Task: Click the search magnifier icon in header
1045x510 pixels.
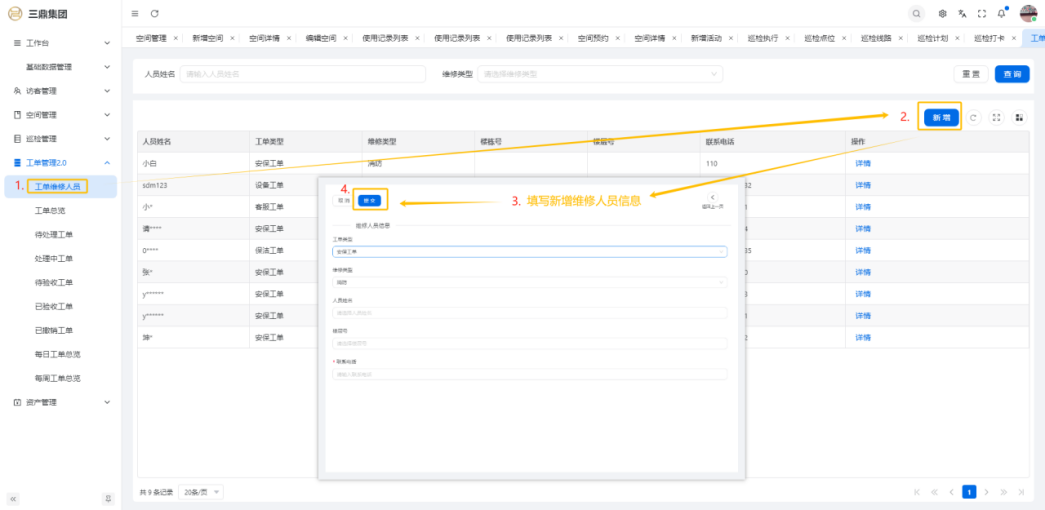Action: click(916, 13)
